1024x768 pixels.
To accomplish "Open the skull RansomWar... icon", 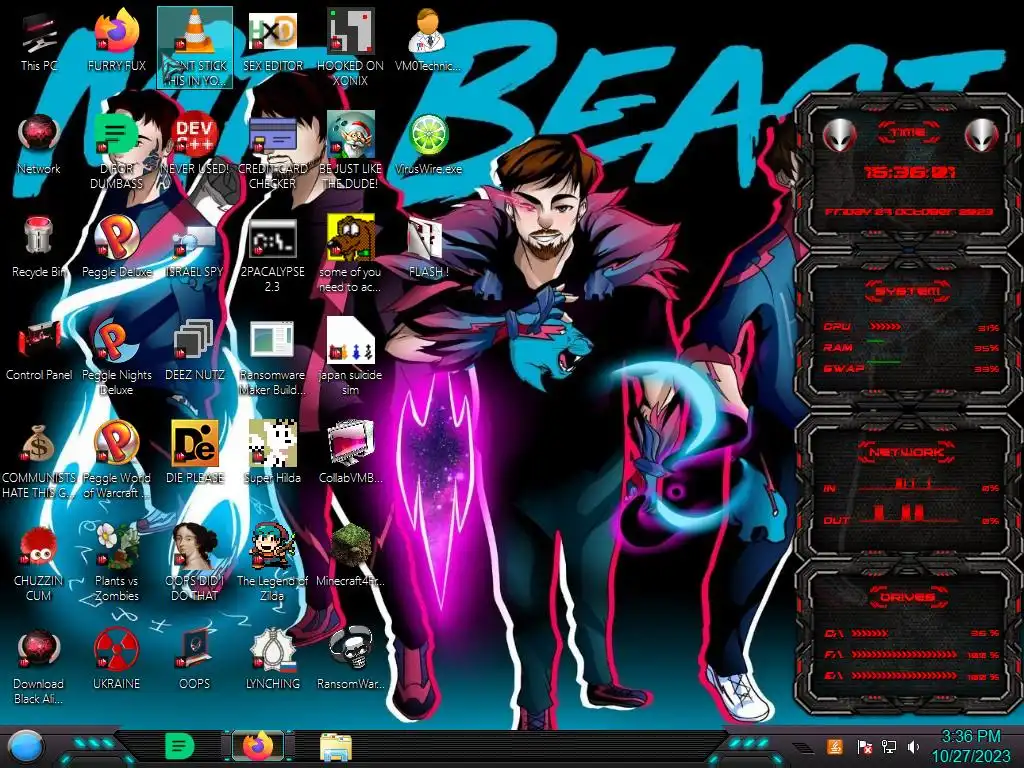I will coord(350,648).
